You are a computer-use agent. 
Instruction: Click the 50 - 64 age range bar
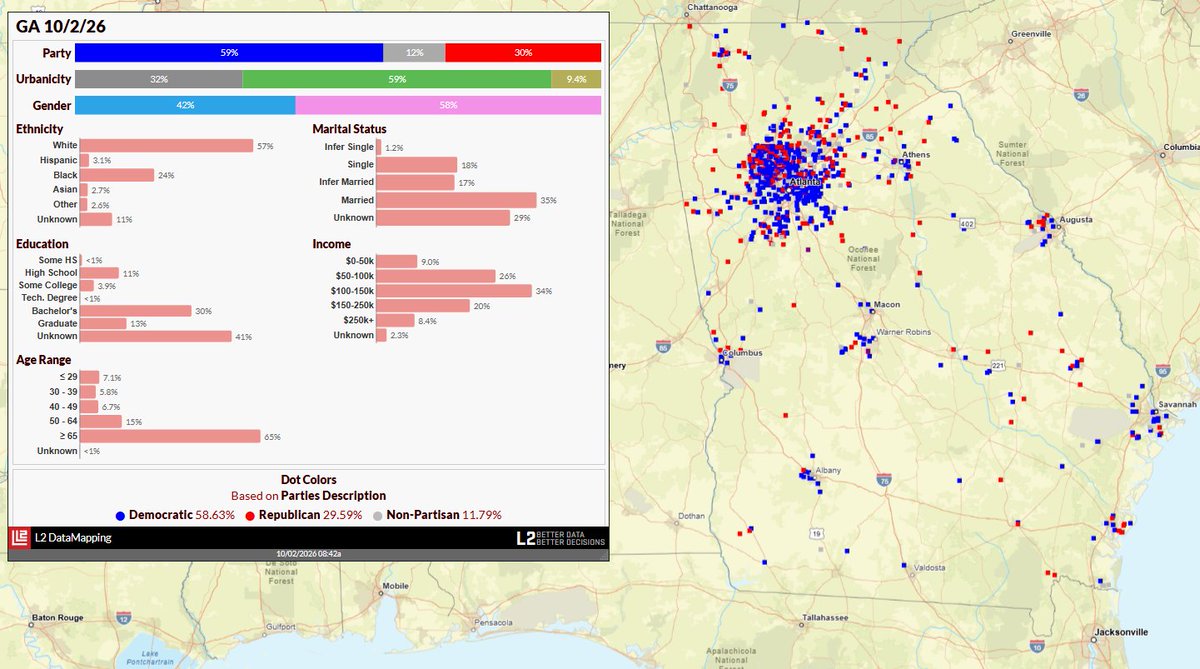101,422
